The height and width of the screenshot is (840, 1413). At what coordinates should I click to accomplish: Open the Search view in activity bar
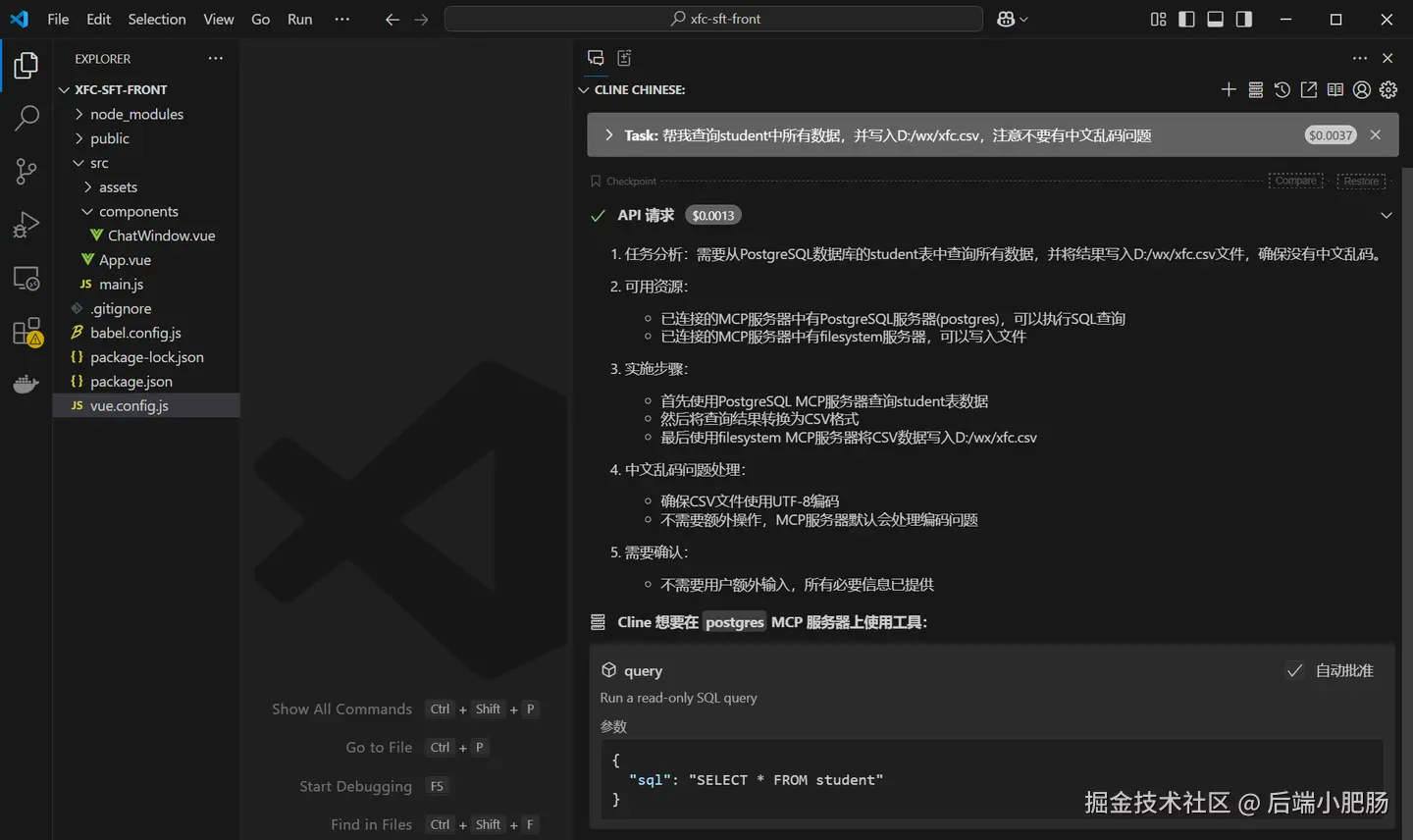[26, 119]
